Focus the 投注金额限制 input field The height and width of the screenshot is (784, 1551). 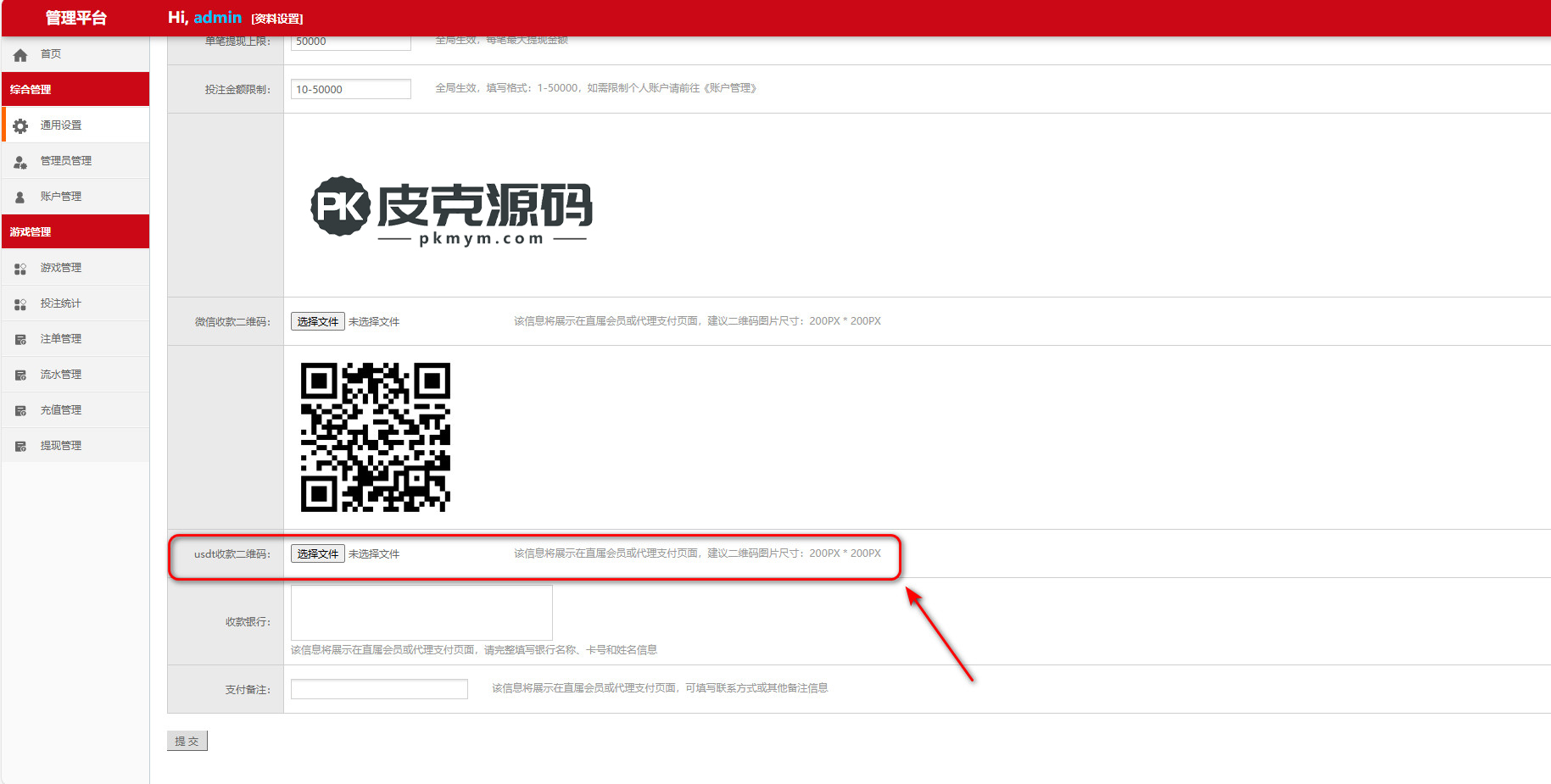pyautogui.click(x=350, y=89)
